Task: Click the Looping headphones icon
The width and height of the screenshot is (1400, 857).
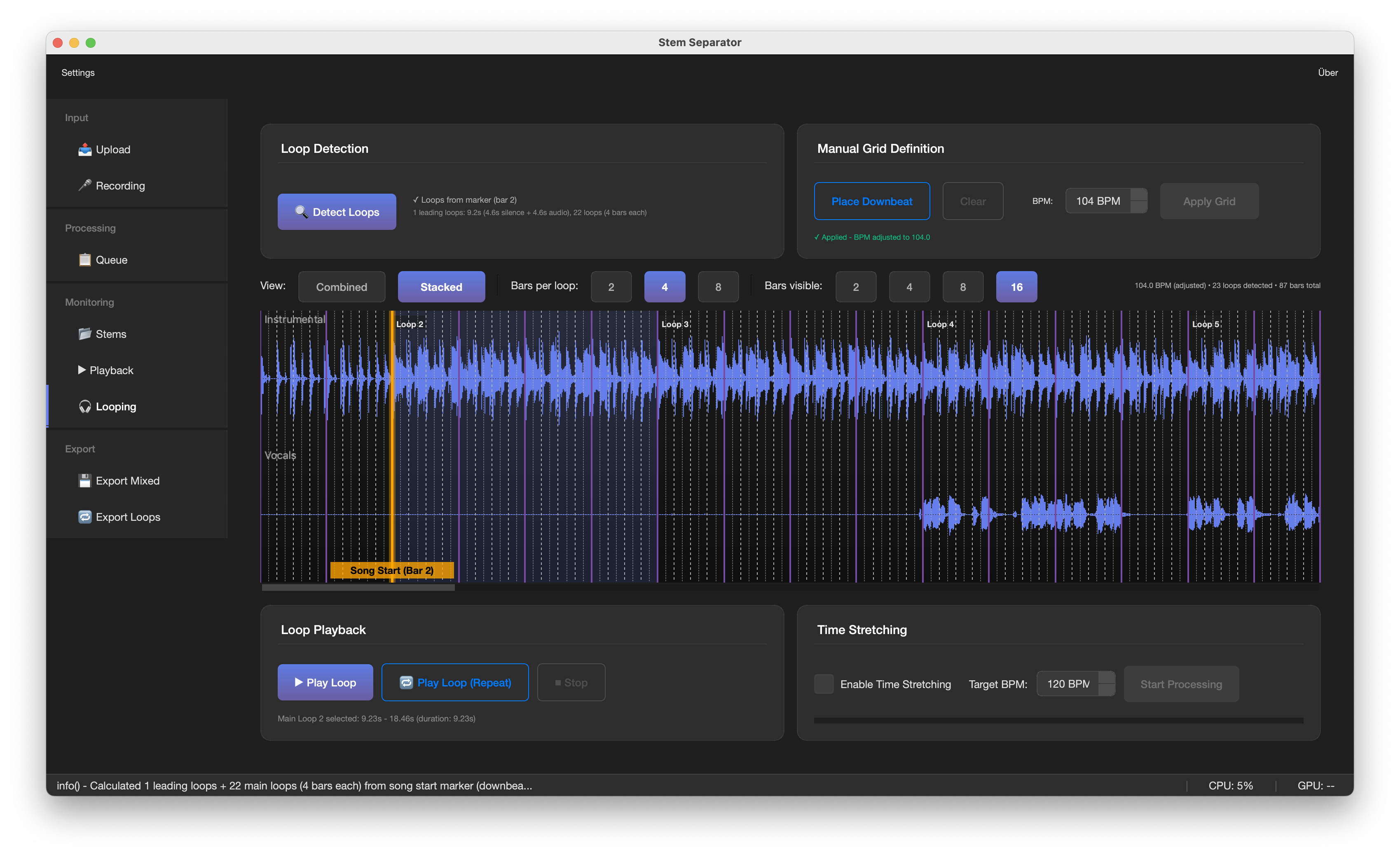Action: click(84, 406)
